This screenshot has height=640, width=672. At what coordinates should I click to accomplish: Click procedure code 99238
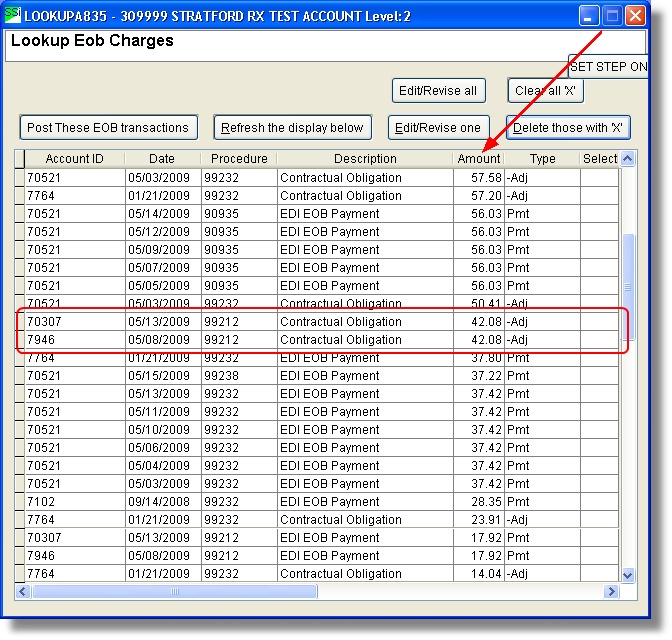[x=221, y=376]
